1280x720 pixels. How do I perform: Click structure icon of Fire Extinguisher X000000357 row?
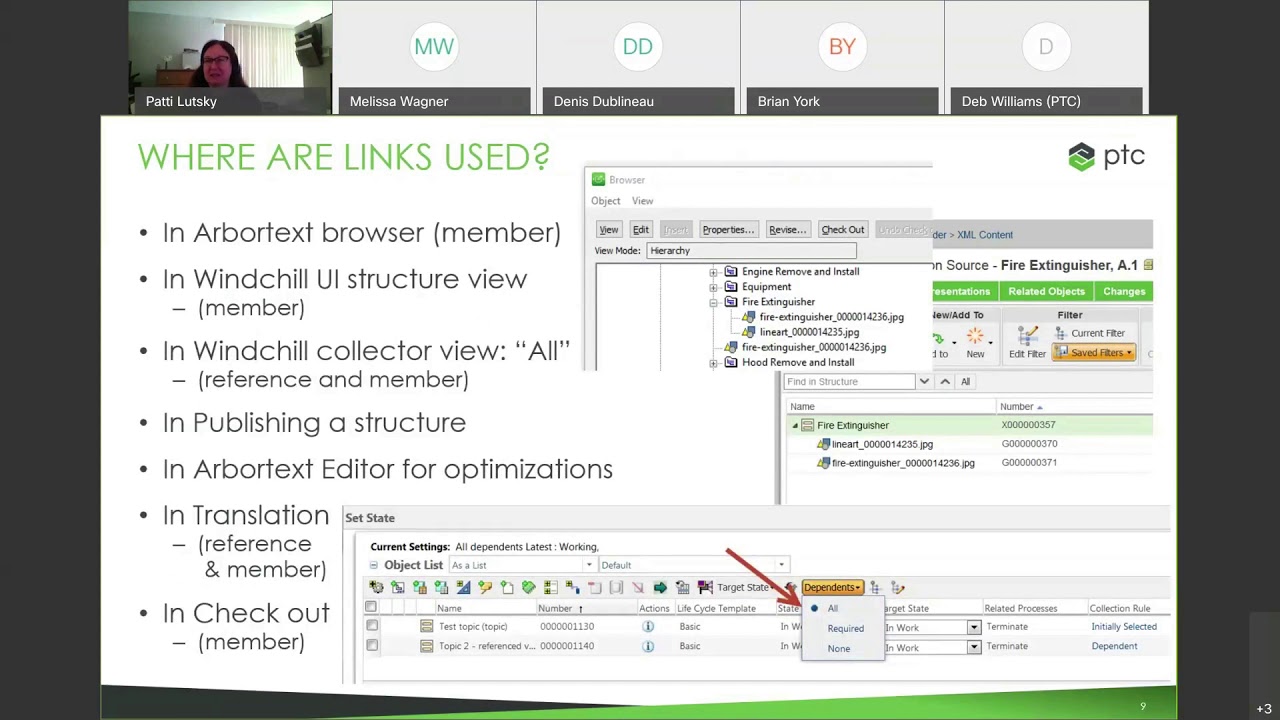(x=807, y=426)
